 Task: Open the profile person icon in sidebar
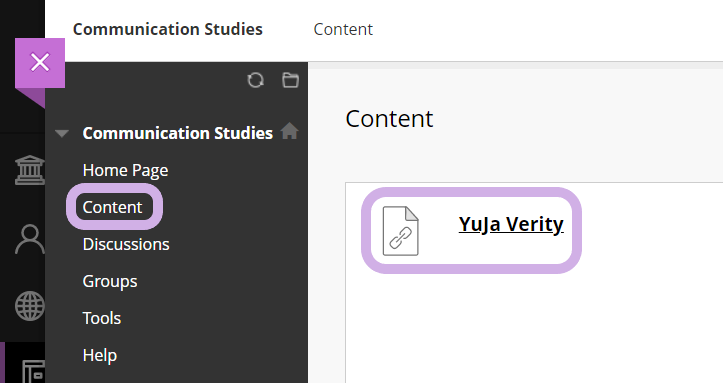30,239
